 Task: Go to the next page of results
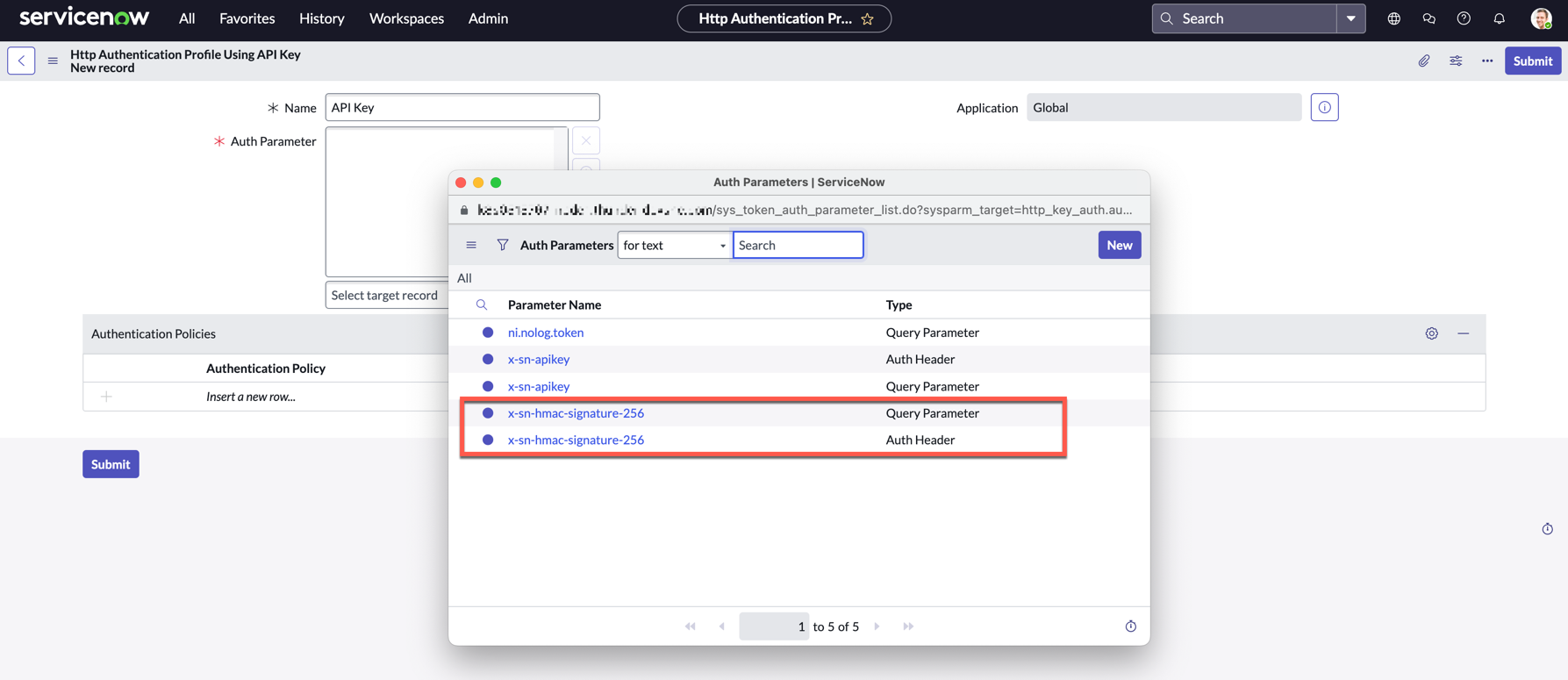[x=877, y=626]
